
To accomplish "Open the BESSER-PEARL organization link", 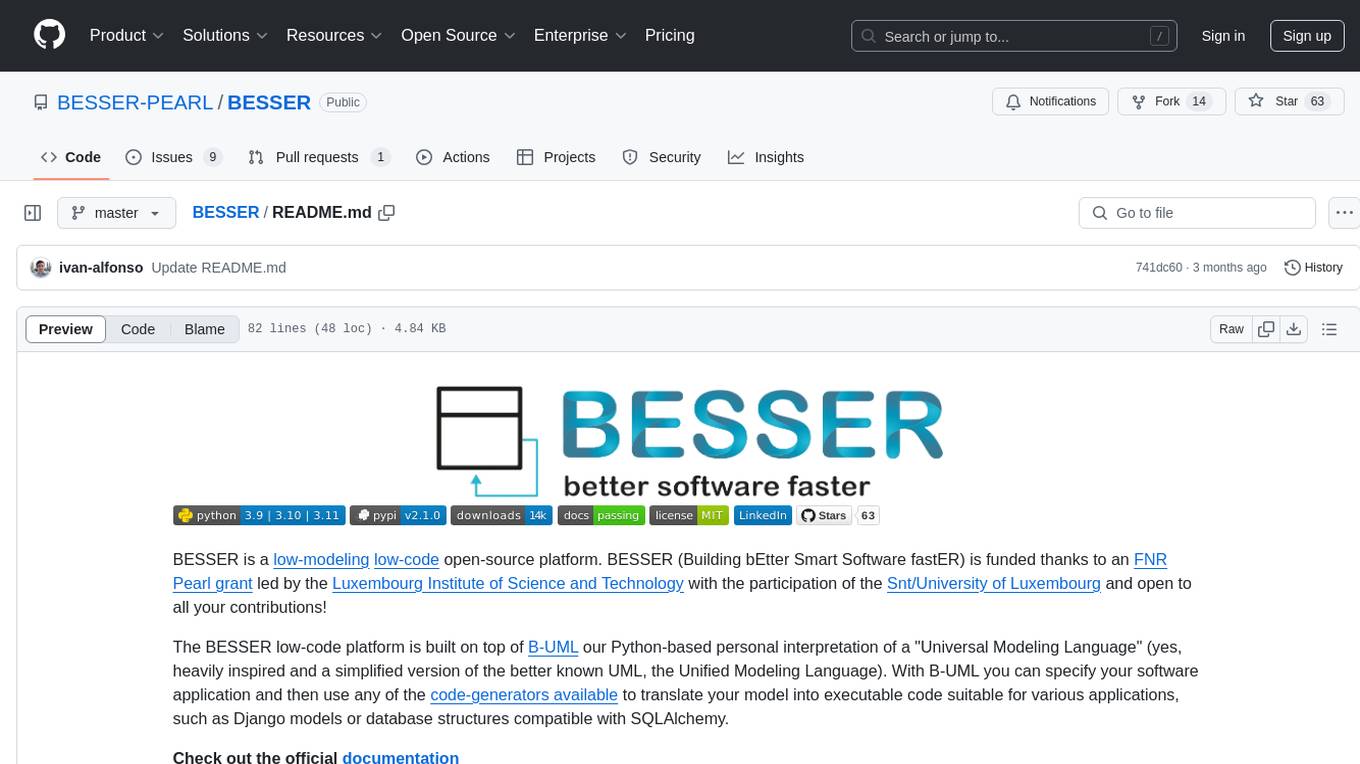I will [135, 102].
